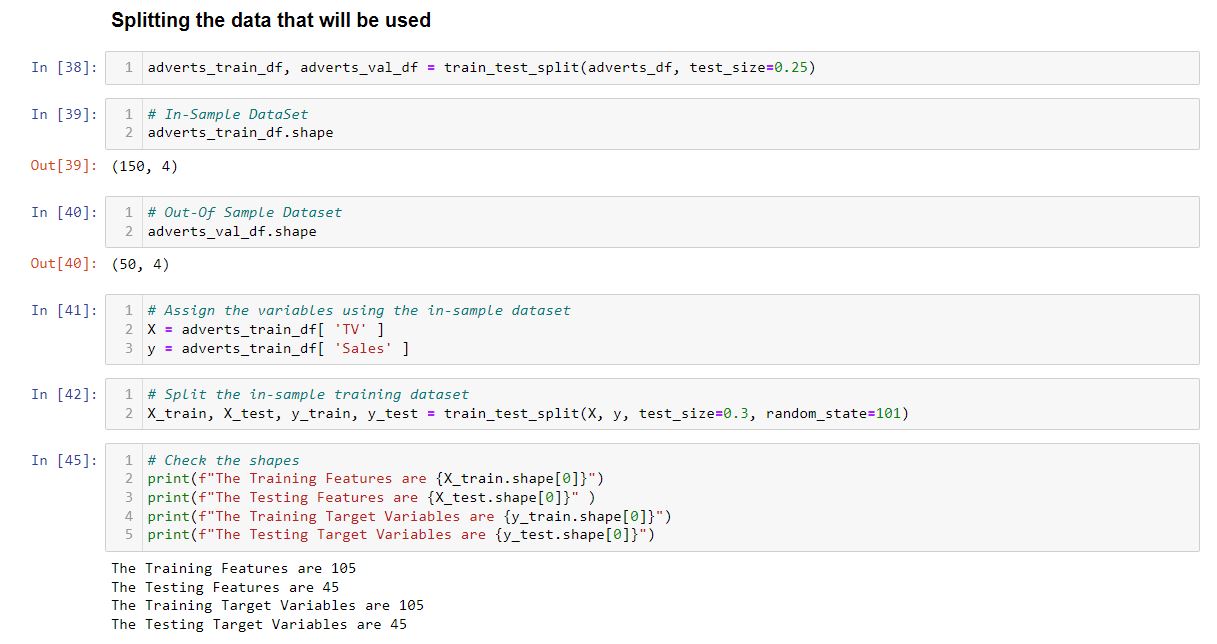
Task: Click the 'Splitting the data' markdown heading
Action: coord(271,20)
